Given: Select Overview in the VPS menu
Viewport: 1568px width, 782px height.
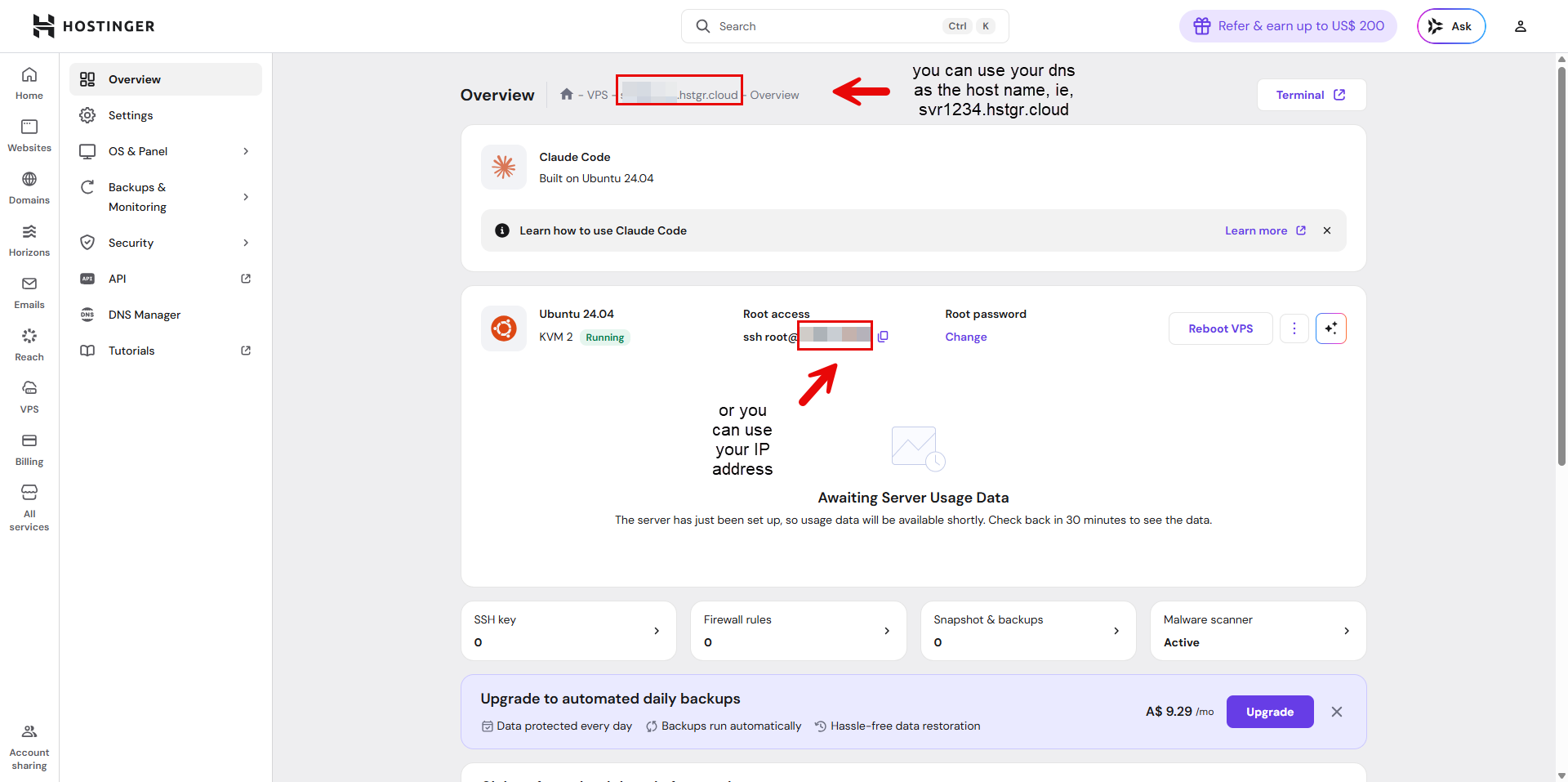Looking at the screenshot, I should click(x=166, y=79).
